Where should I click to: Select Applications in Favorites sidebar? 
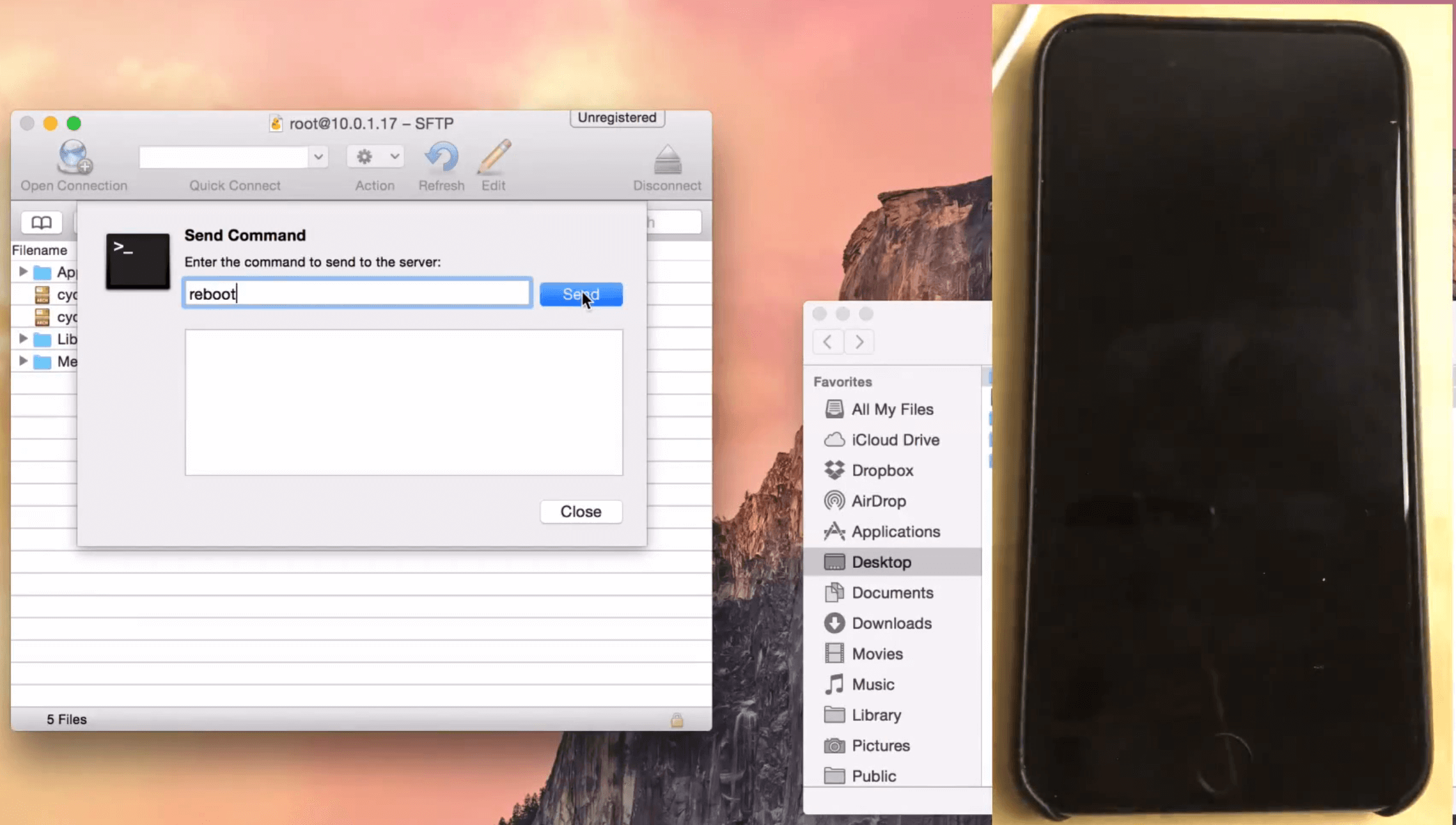coord(895,531)
